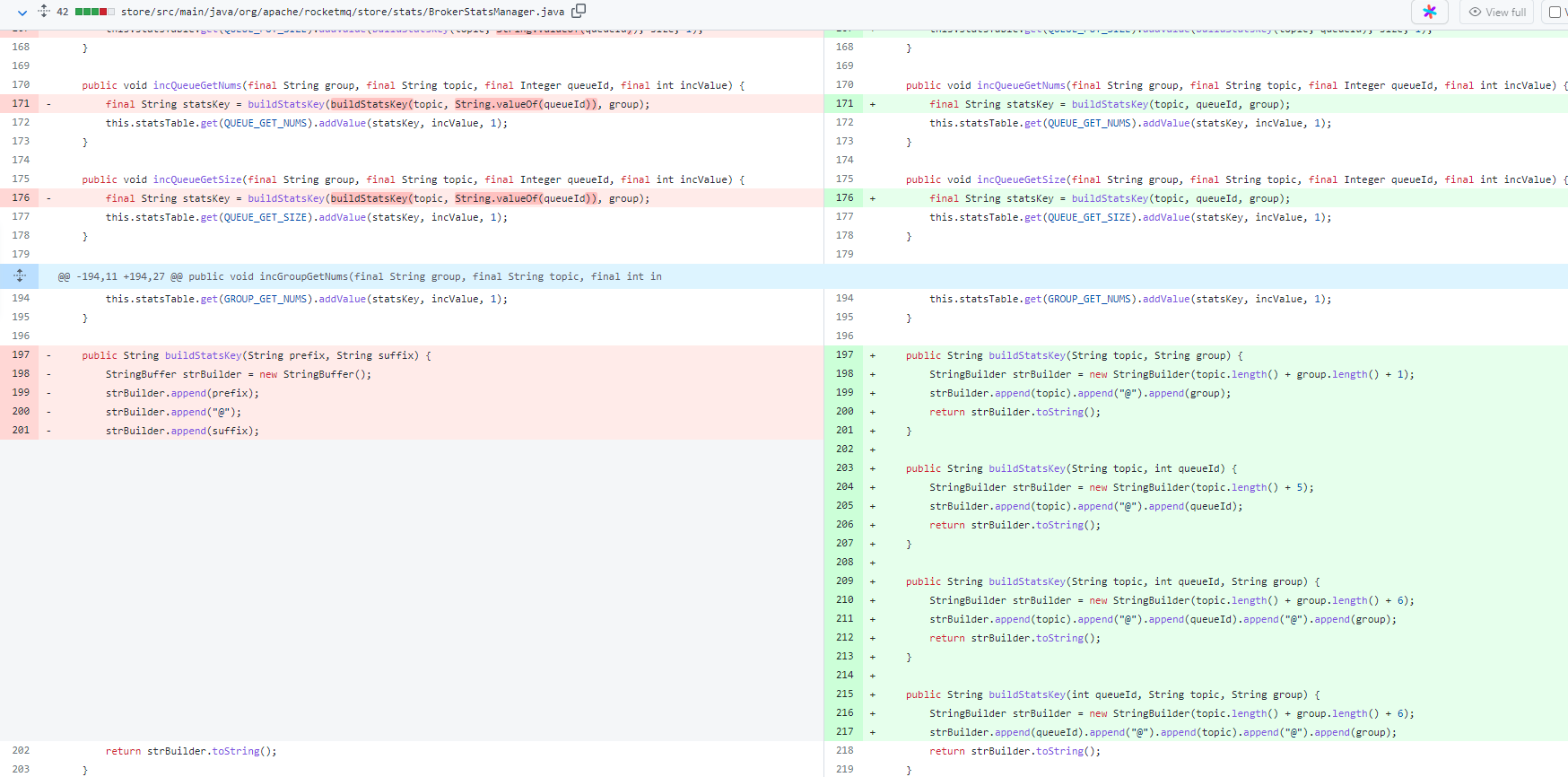The image size is (1568, 777).
Task: Click right line number 215
Action: tap(844, 694)
